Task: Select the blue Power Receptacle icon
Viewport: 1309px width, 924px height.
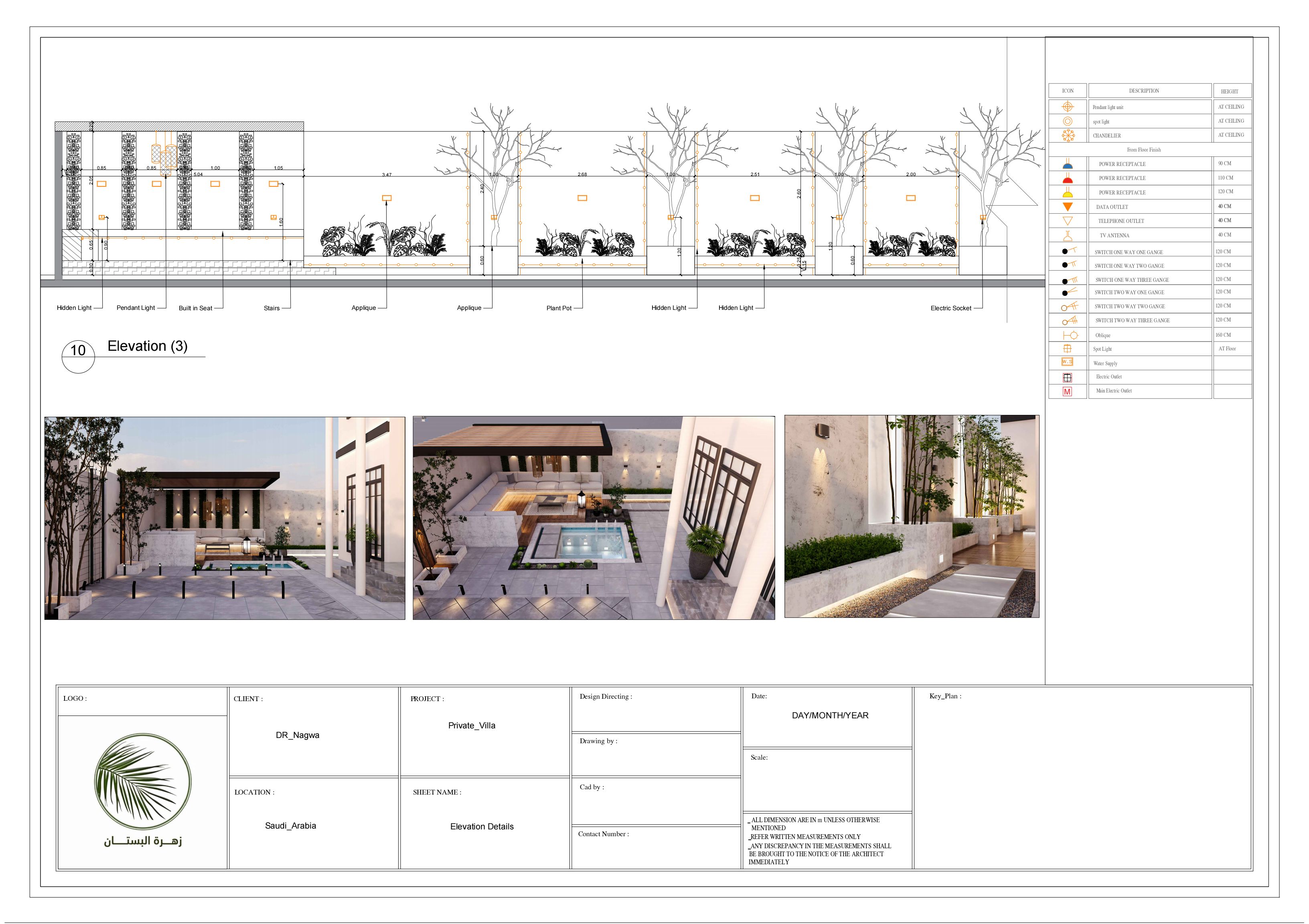Action: tap(1067, 164)
